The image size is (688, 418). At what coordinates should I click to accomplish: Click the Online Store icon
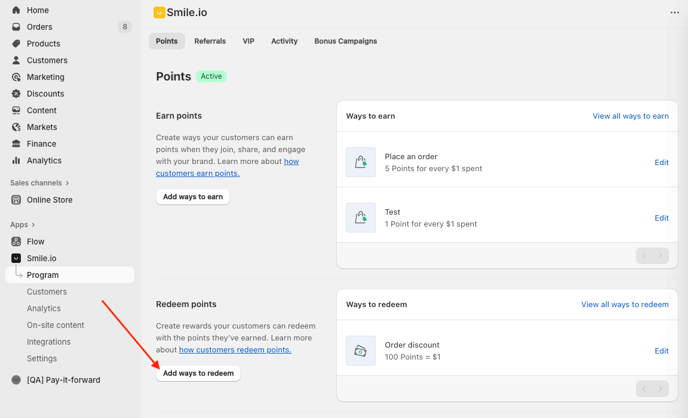click(x=16, y=200)
